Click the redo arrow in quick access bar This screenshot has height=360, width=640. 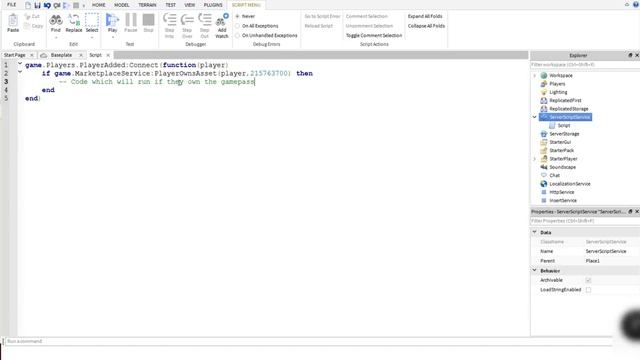point(57,5)
